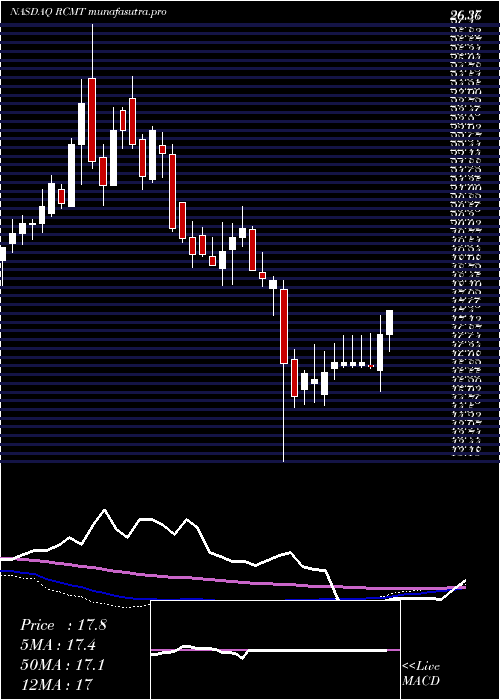The image size is (500, 700).
Task: Select the 50MA : 17.1 value
Action: point(62,665)
